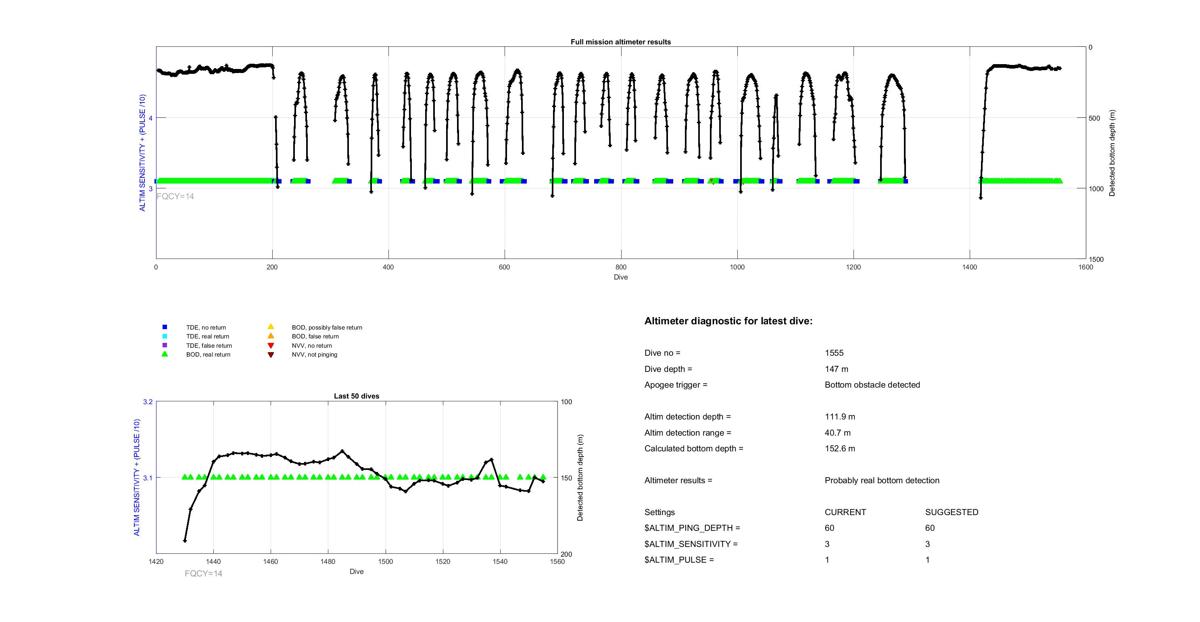This screenshot has height=622, width=1200.
Task: Click the calculated bottom depth value '152.6 m'
Action: [x=840, y=449]
